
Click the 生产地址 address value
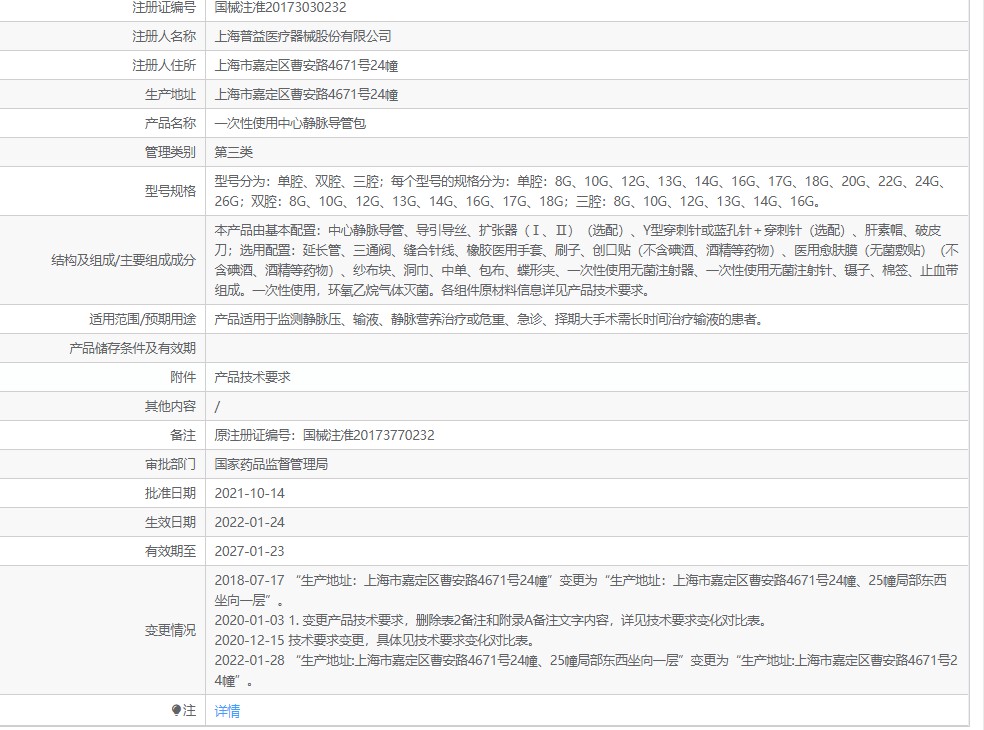(306, 94)
